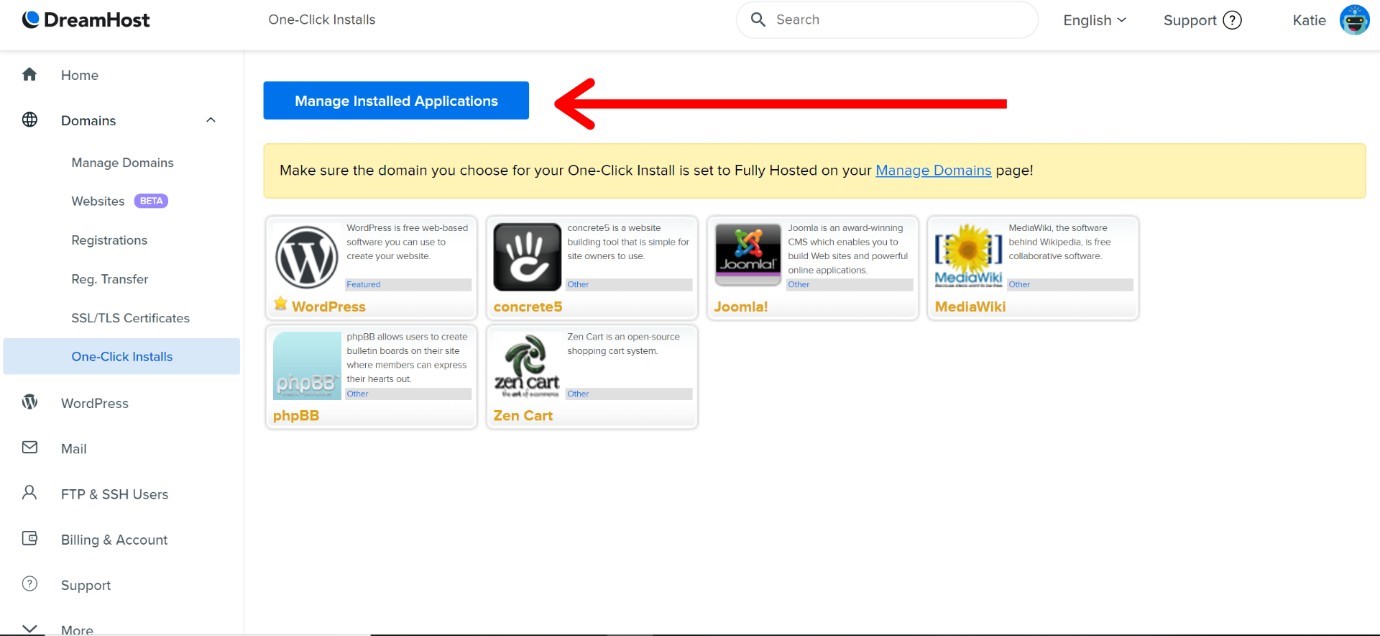This screenshot has width=1380, height=636.
Task: Open Websites marked with BETA badge
Action: coord(98,201)
